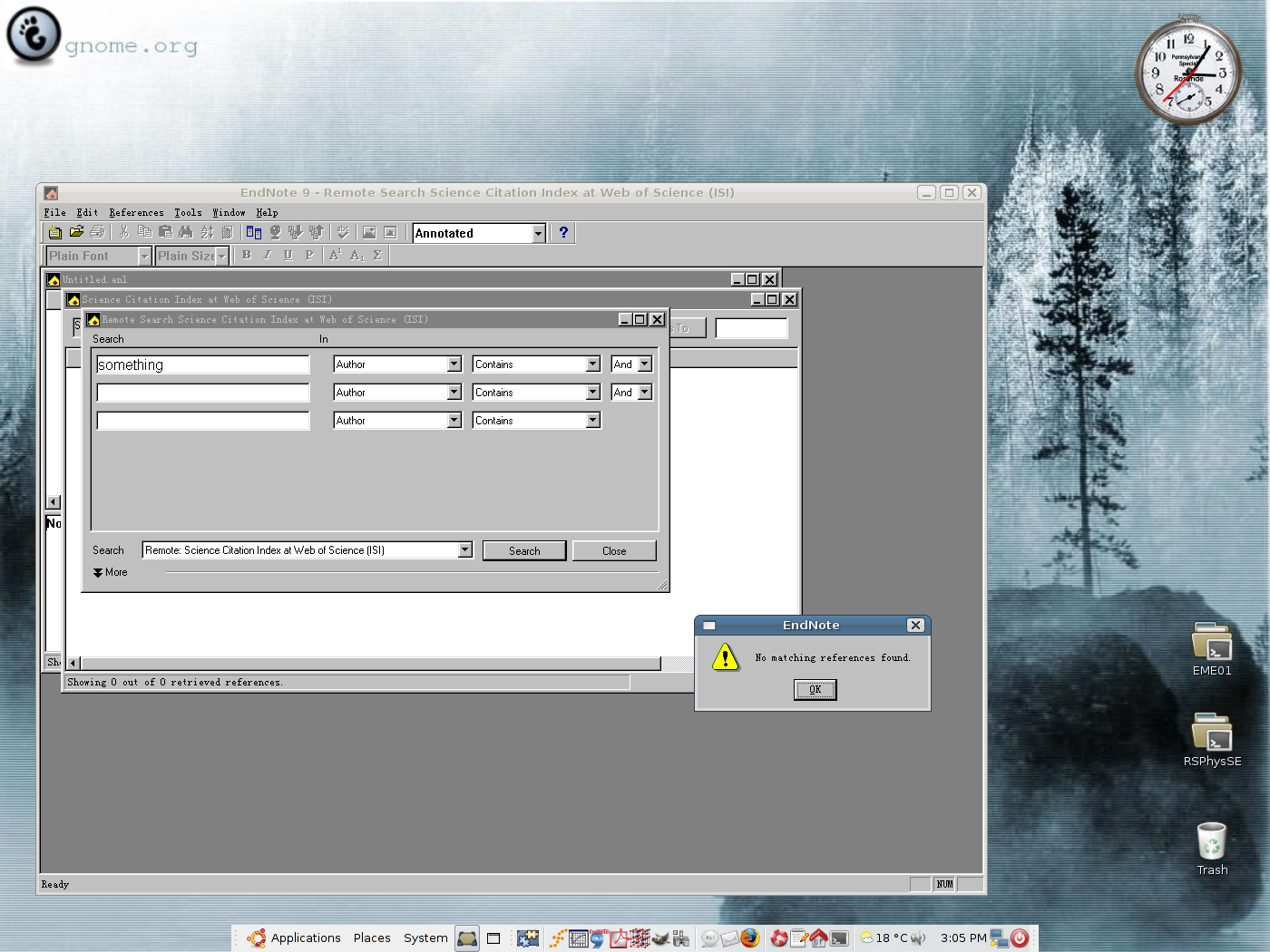
Task: Open the Tools menu
Action: point(188,213)
